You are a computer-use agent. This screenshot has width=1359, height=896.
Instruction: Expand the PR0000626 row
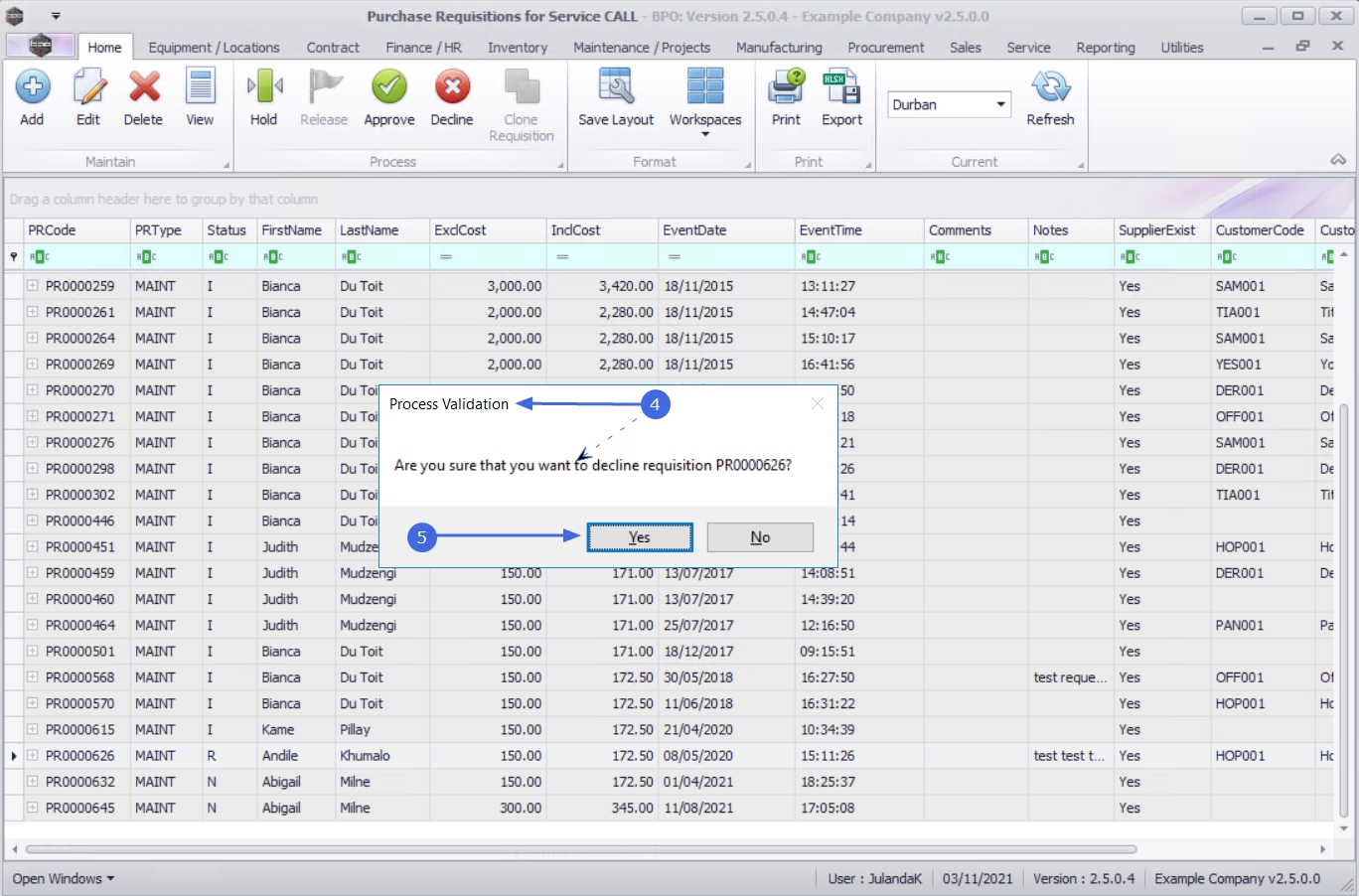click(x=32, y=755)
